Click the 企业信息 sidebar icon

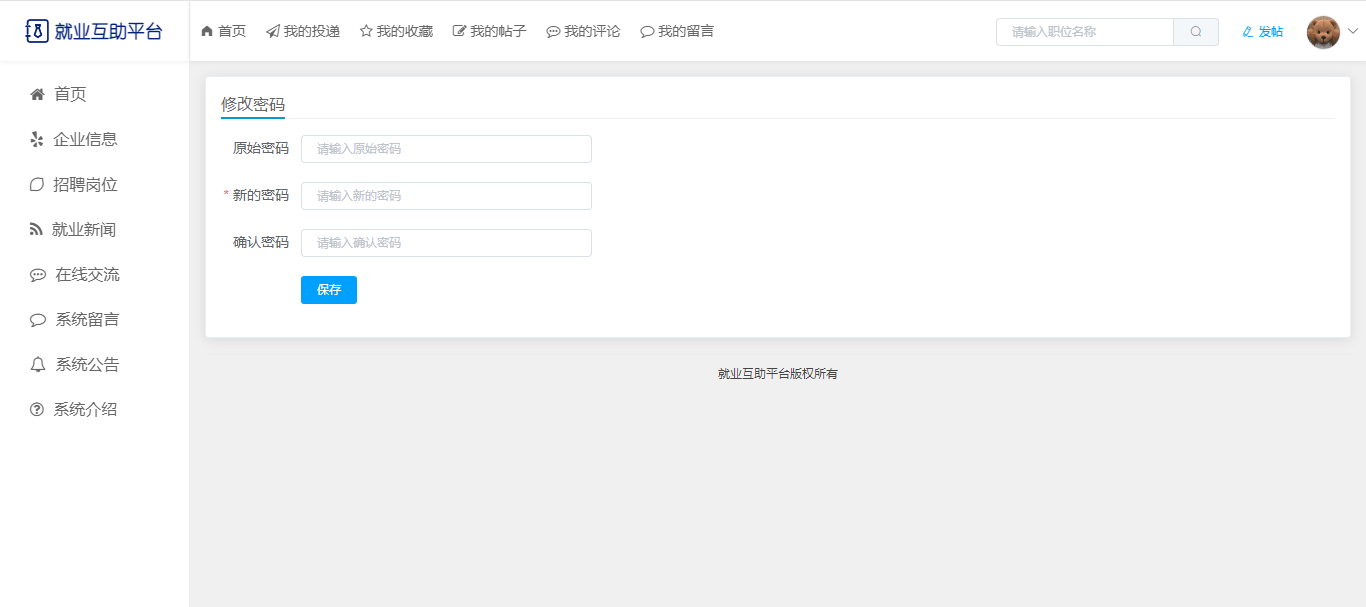click(37, 139)
